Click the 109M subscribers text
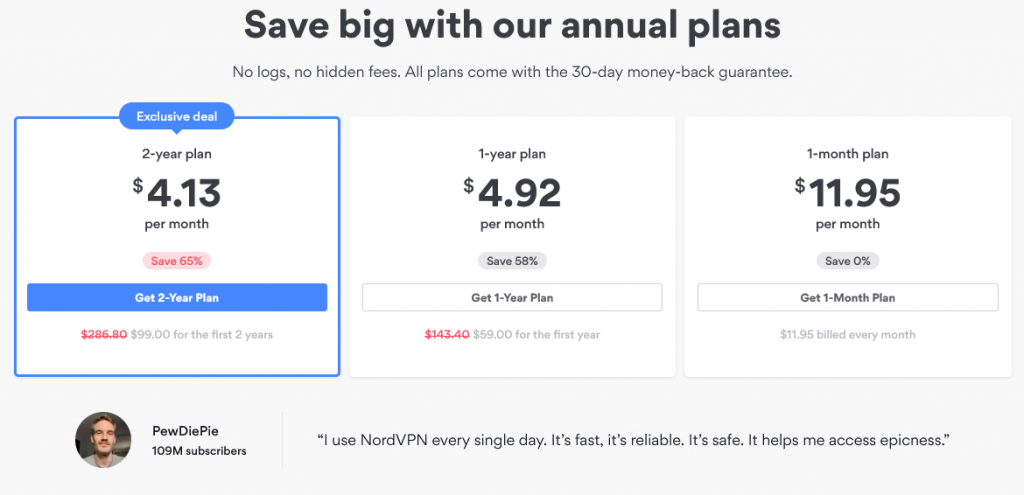 coord(199,451)
